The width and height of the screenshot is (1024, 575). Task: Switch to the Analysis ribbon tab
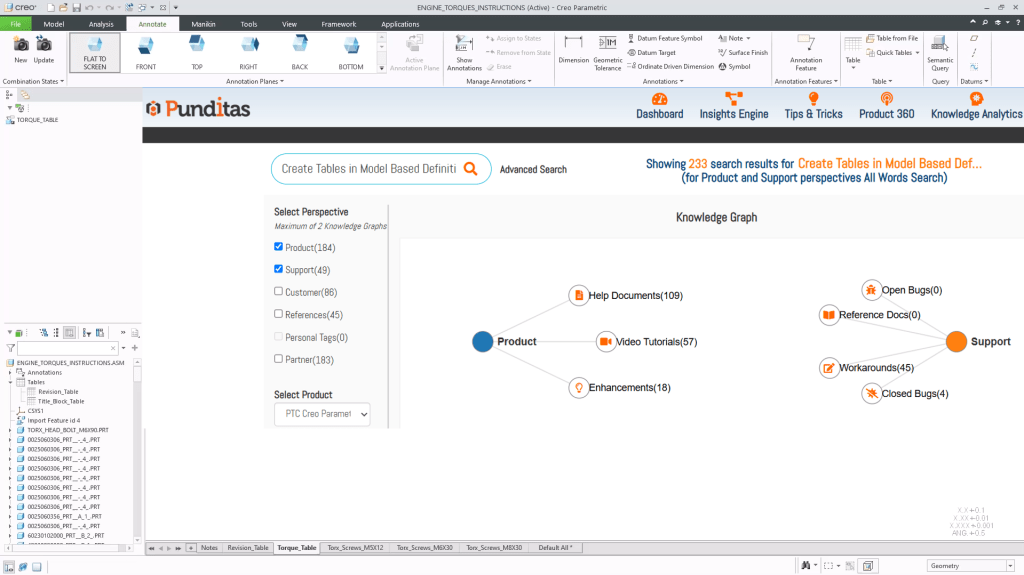point(101,23)
